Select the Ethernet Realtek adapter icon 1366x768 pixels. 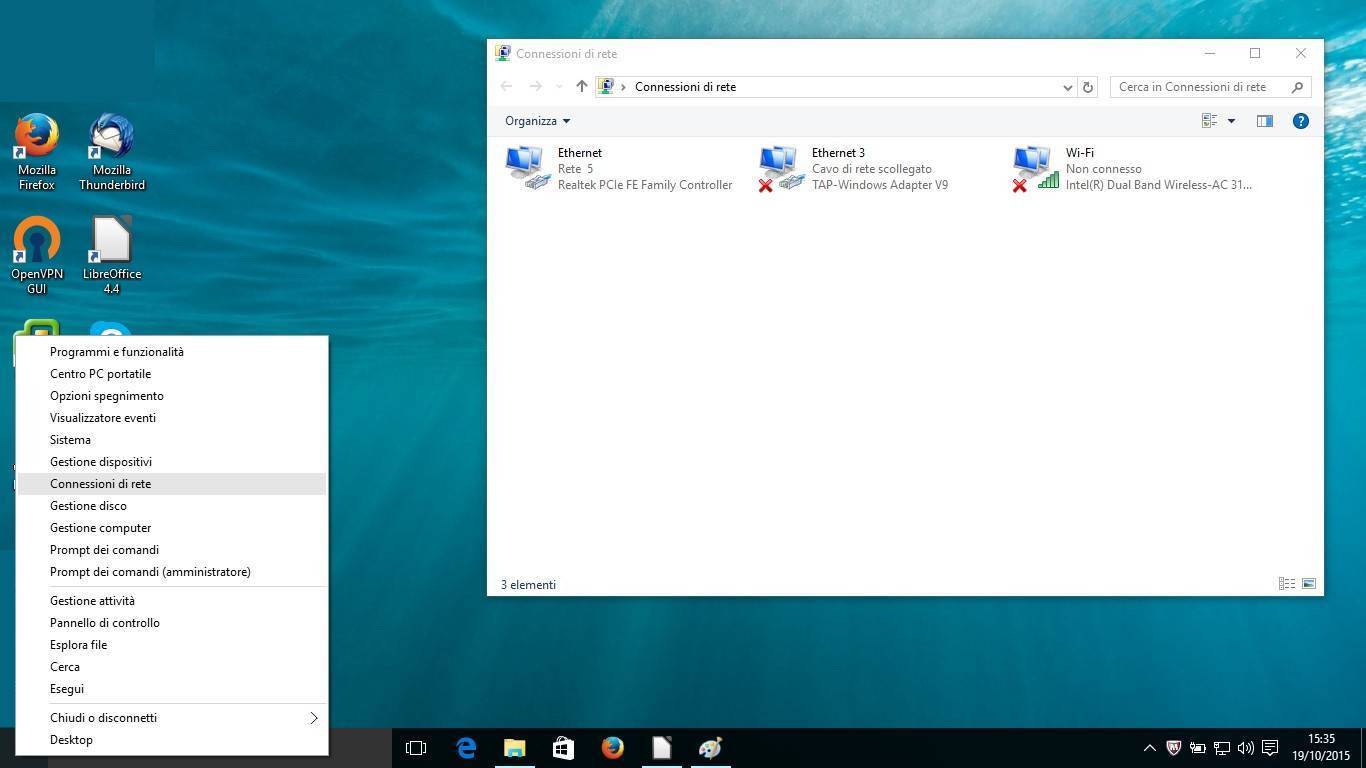click(x=527, y=168)
